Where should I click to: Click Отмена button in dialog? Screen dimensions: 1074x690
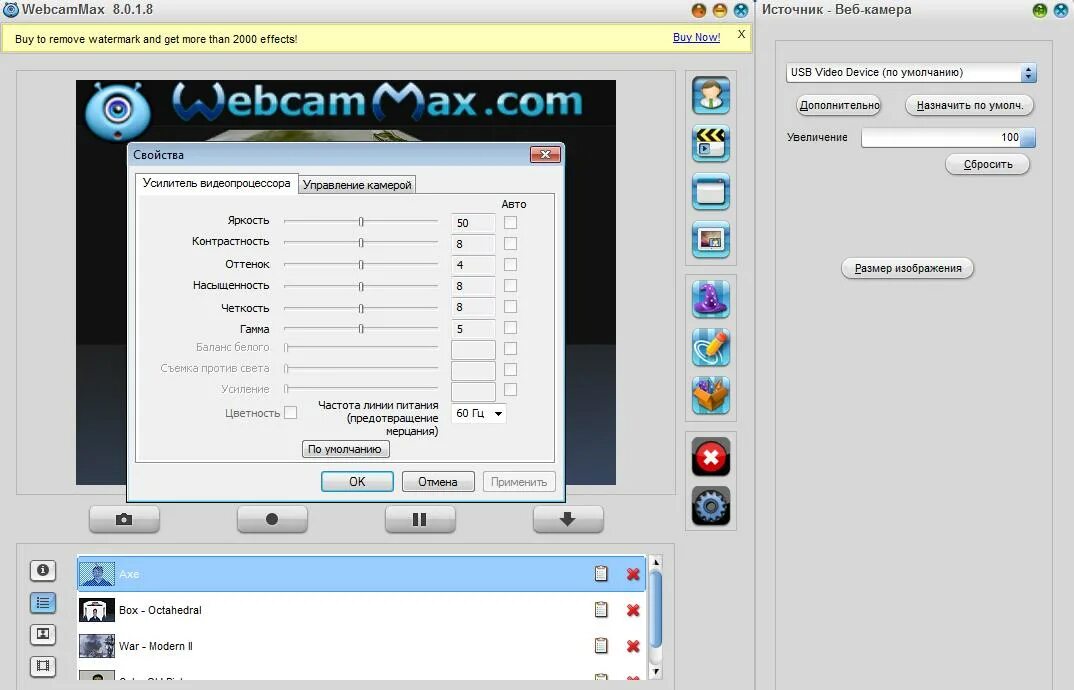[x=438, y=482]
